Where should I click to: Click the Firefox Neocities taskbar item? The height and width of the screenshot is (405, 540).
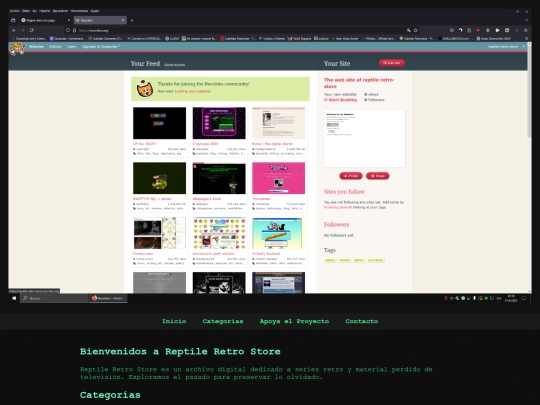(x=108, y=298)
